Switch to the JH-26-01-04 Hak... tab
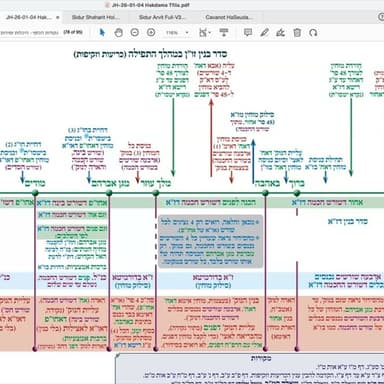The image size is (384, 384). point(28,17)
